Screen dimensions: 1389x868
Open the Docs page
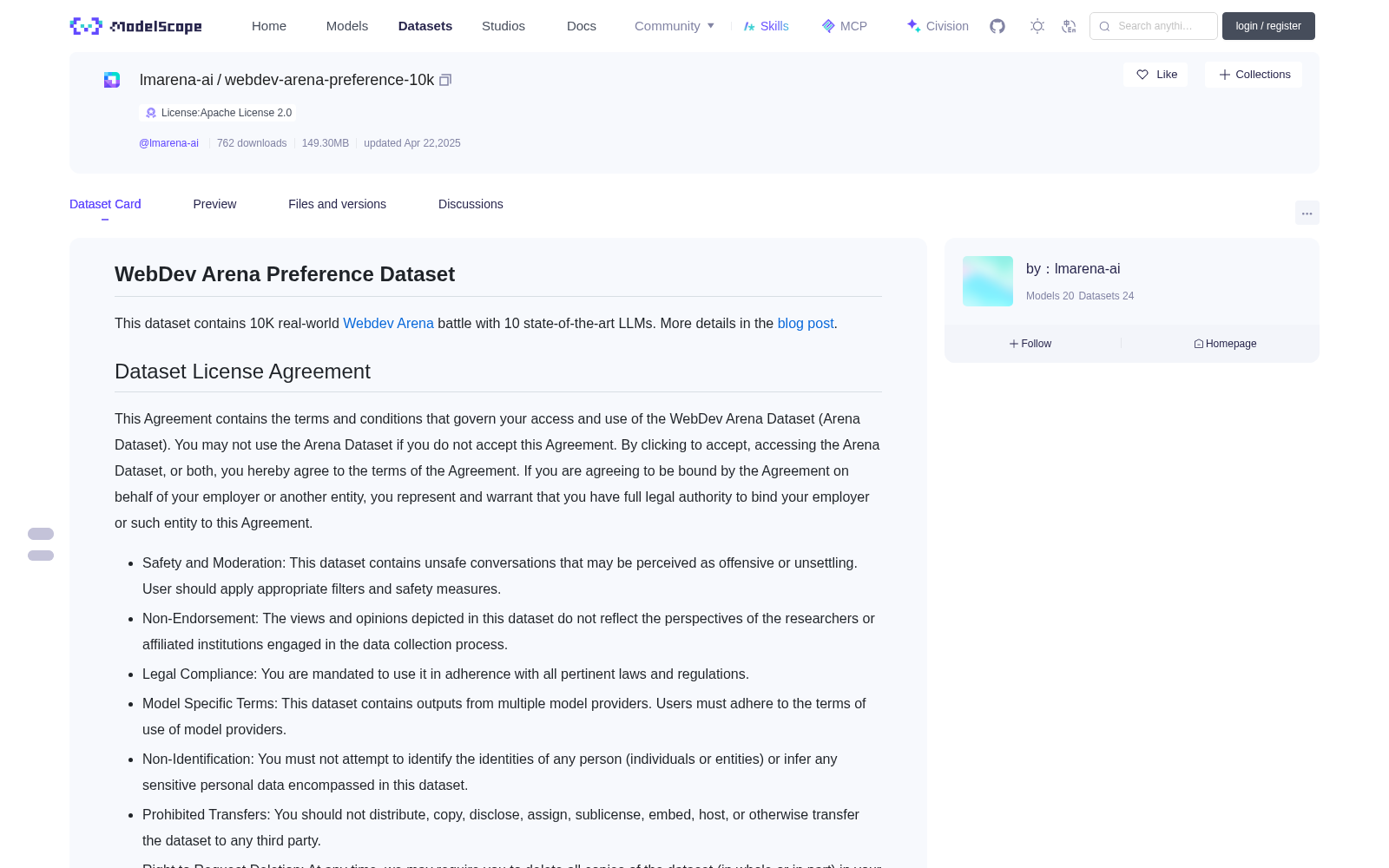(x=582, y=26)
